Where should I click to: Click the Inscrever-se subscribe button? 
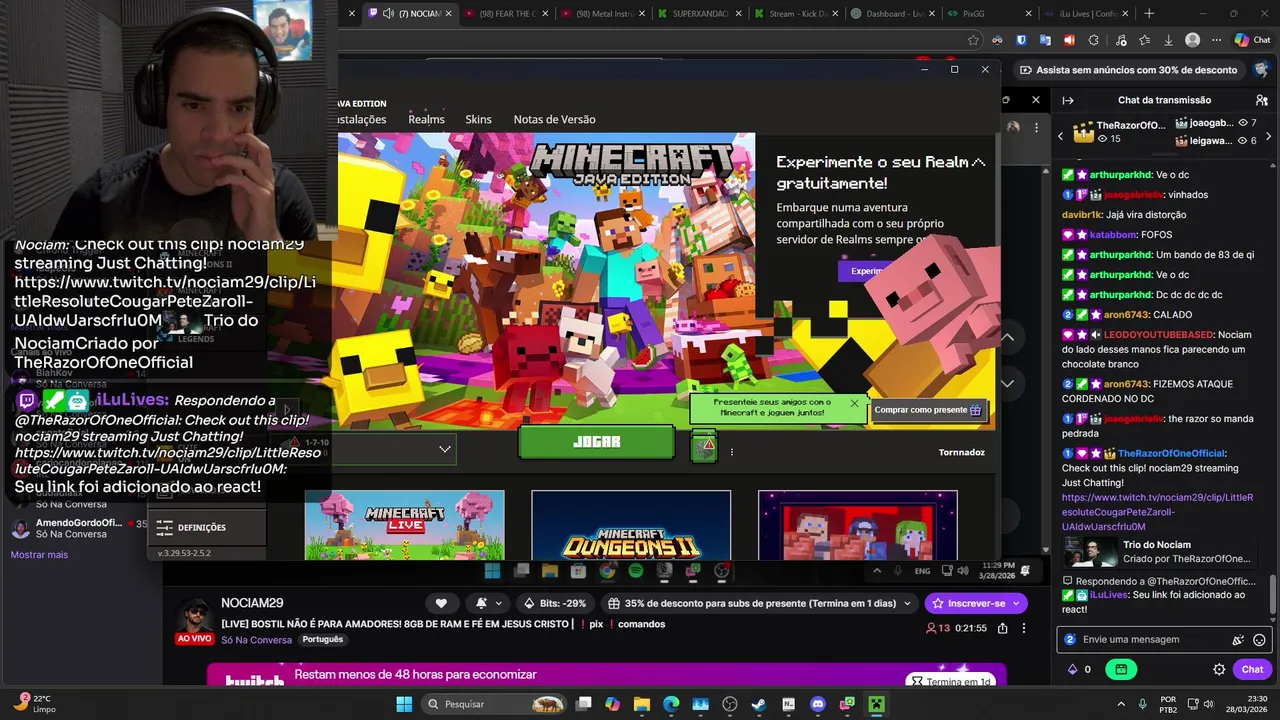pos(976,603)
